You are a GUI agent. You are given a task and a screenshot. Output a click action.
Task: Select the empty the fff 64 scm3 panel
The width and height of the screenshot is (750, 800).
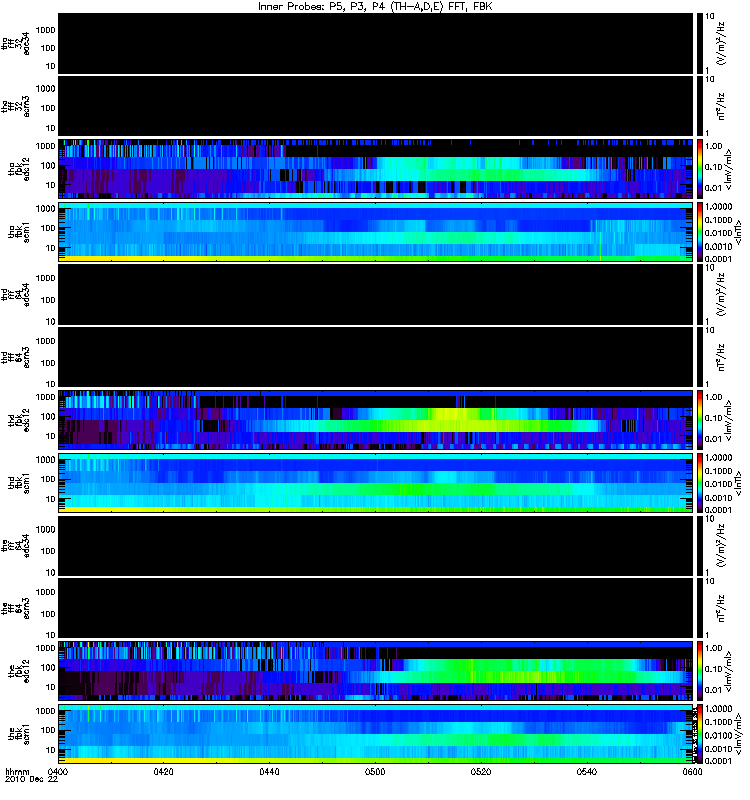(x=376, y=608)
